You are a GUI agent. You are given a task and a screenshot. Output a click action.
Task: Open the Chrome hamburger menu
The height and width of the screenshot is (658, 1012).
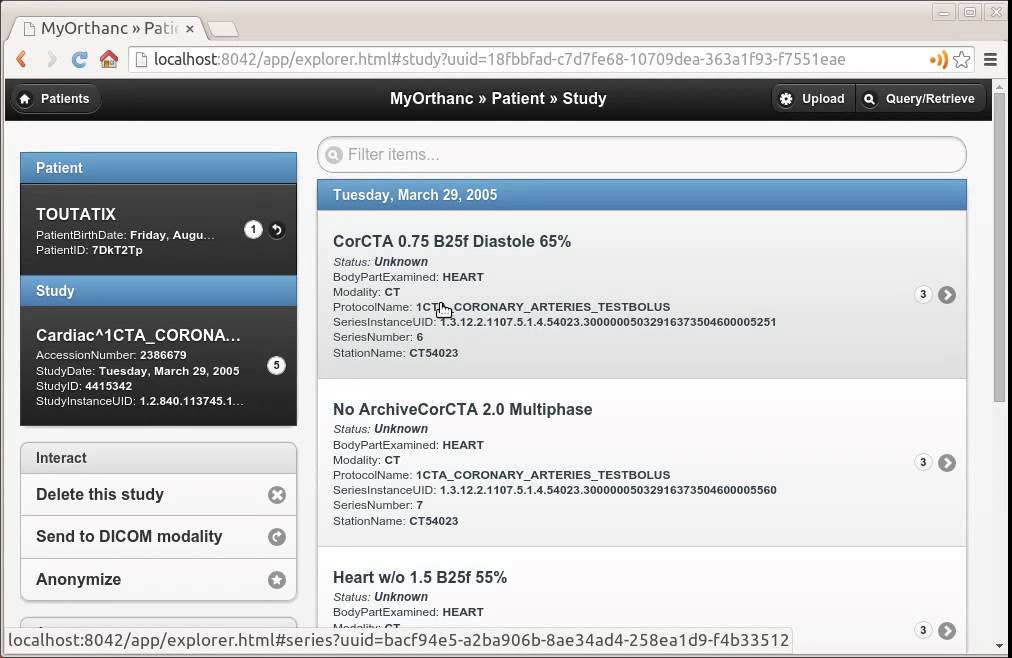tap(990, 59)
